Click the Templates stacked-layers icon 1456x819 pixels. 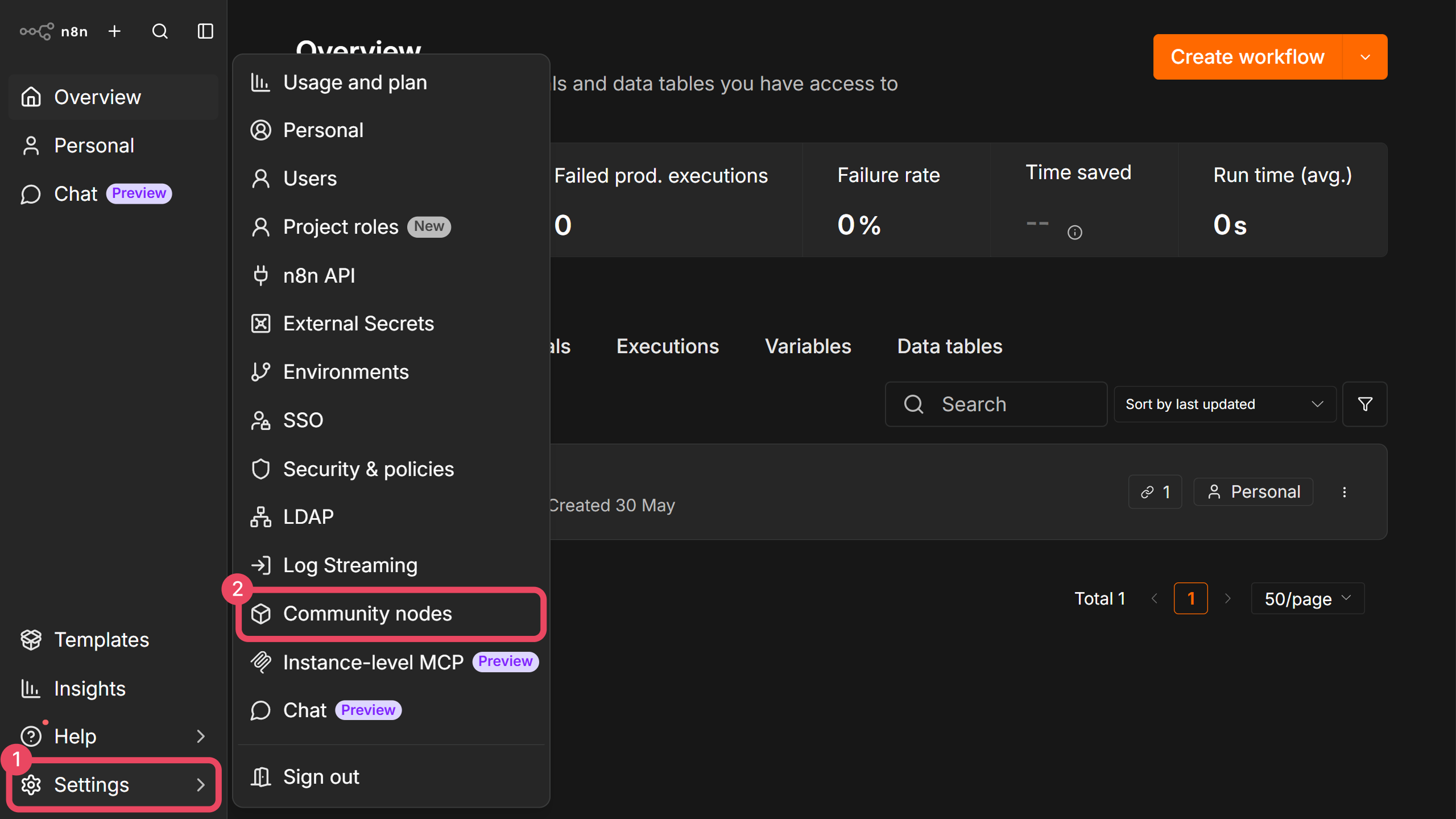[31, 640]
